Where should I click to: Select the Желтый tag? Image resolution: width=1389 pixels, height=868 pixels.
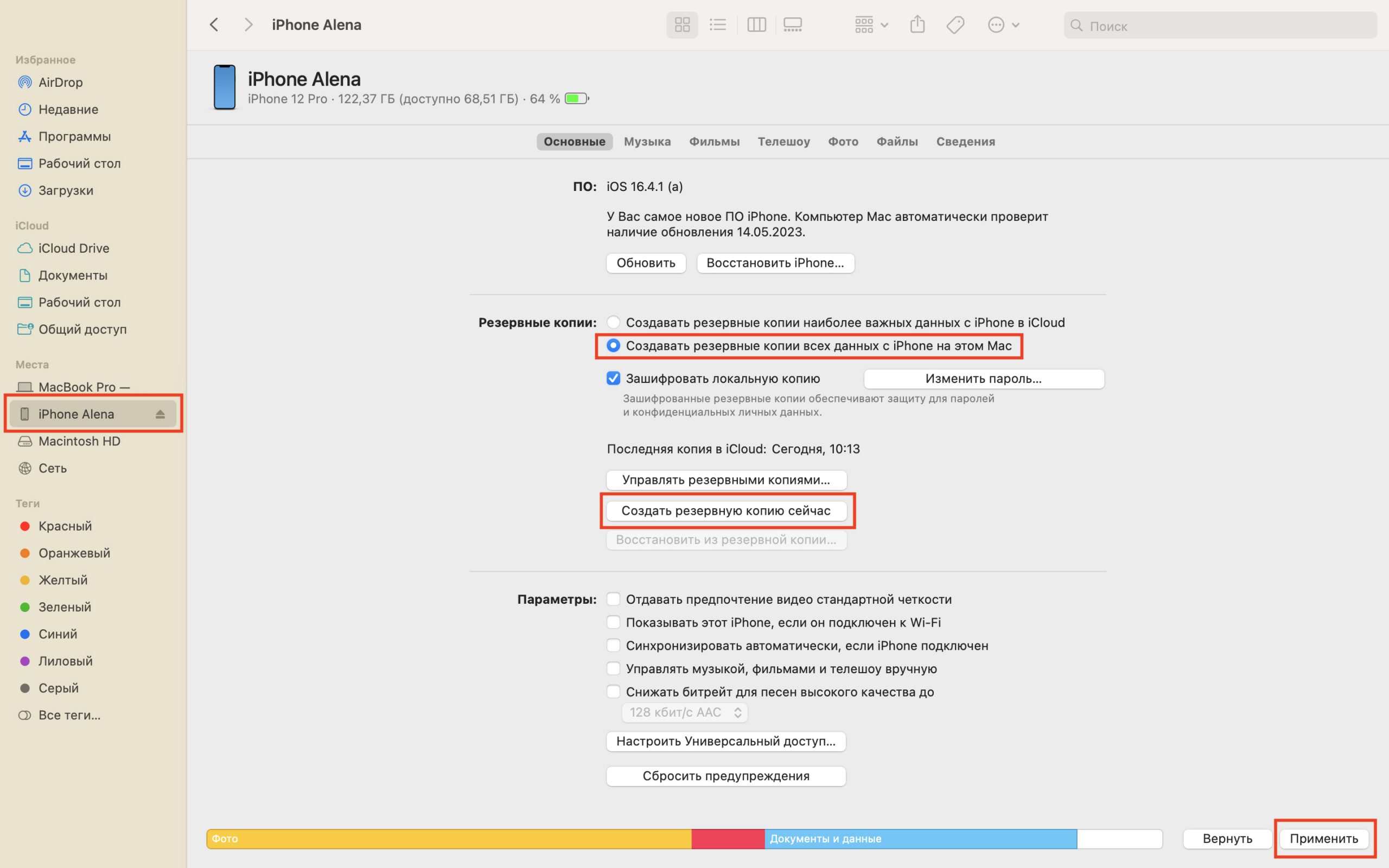[93, 580]
